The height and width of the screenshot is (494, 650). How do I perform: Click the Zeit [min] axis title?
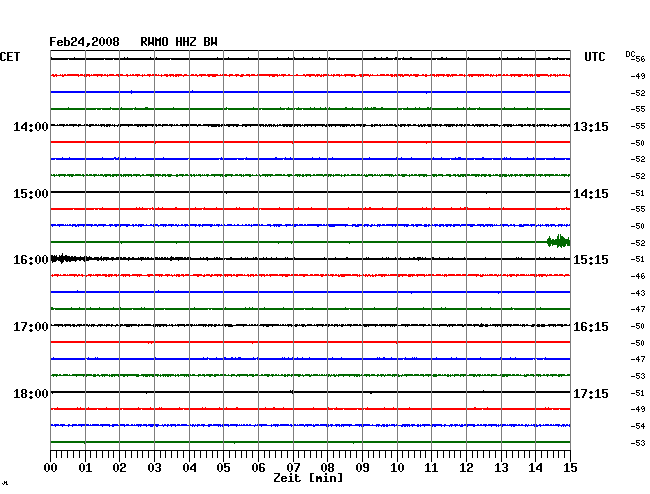coord(308,478)
